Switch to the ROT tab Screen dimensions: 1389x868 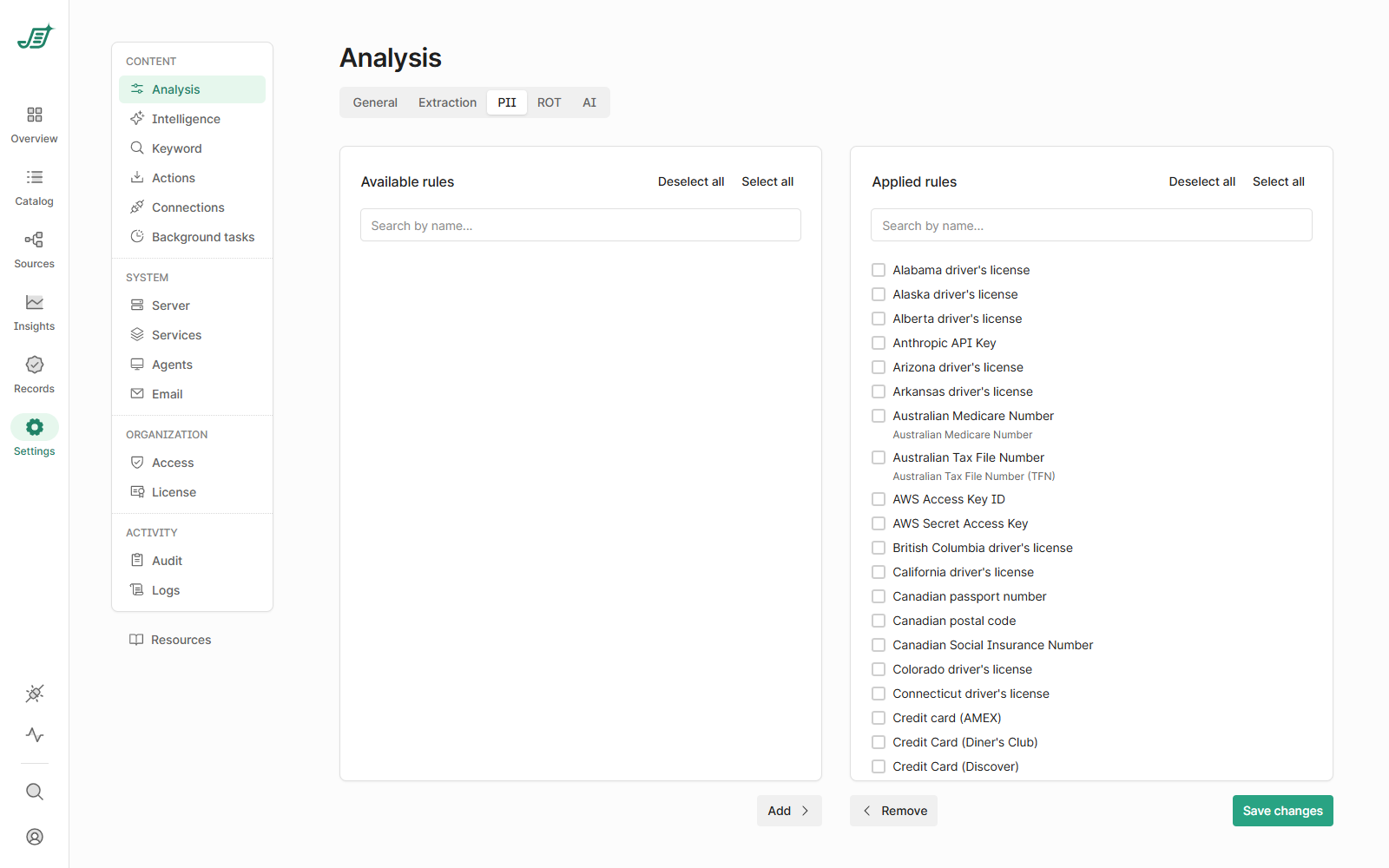click(x=549, y=102)
